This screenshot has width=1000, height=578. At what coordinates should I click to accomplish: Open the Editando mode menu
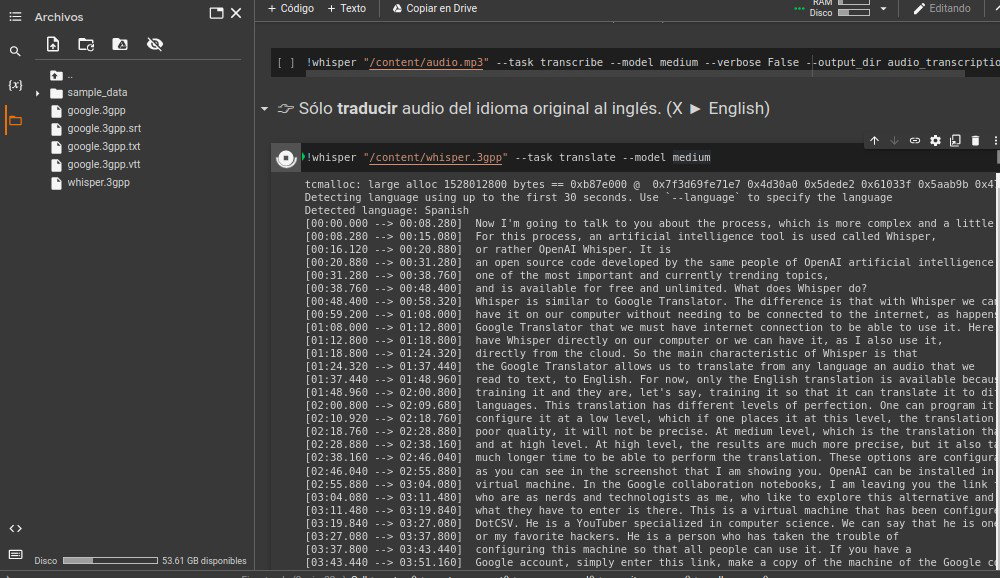pos(942,8)
